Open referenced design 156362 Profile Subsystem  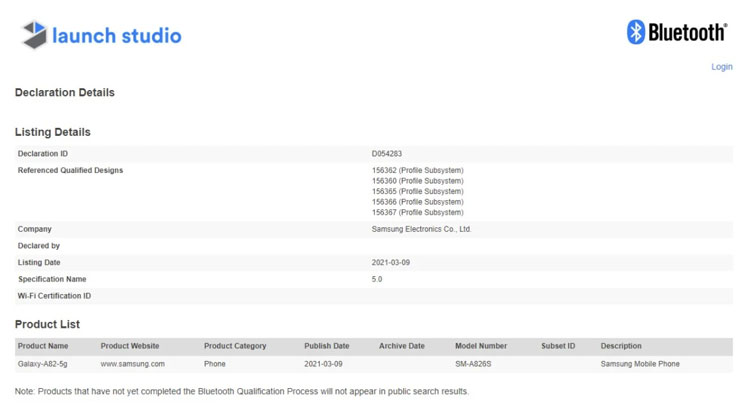417,170
